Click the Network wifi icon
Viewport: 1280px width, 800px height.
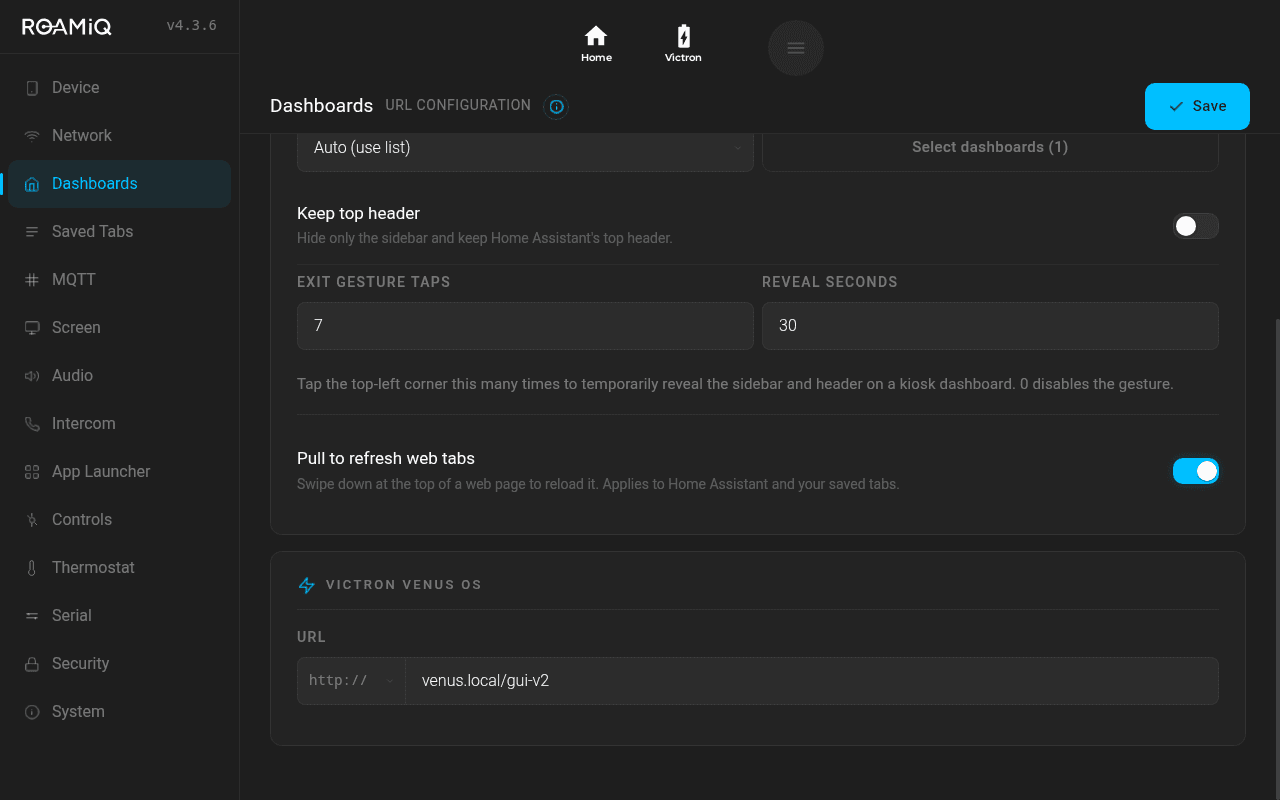tap(32, 136)
